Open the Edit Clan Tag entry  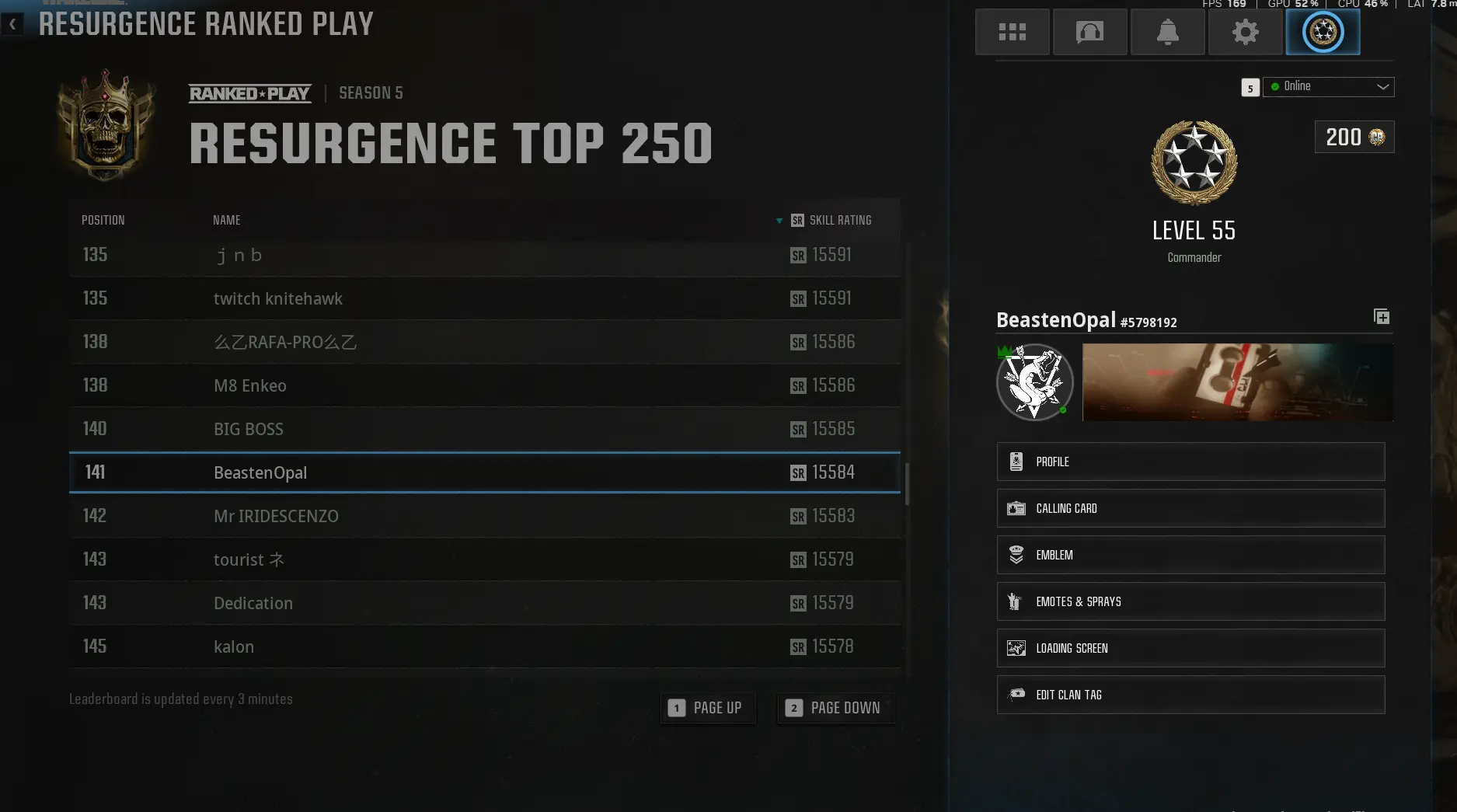[x=1190, y=695]
